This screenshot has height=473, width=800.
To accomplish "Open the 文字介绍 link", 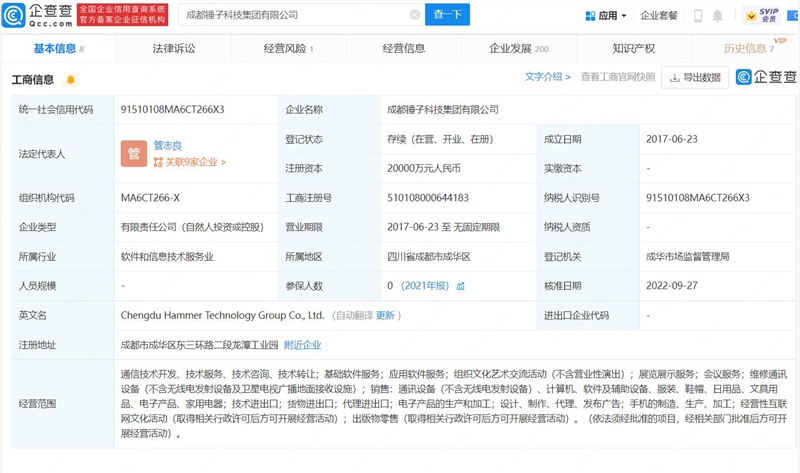I will coord(547,77).
